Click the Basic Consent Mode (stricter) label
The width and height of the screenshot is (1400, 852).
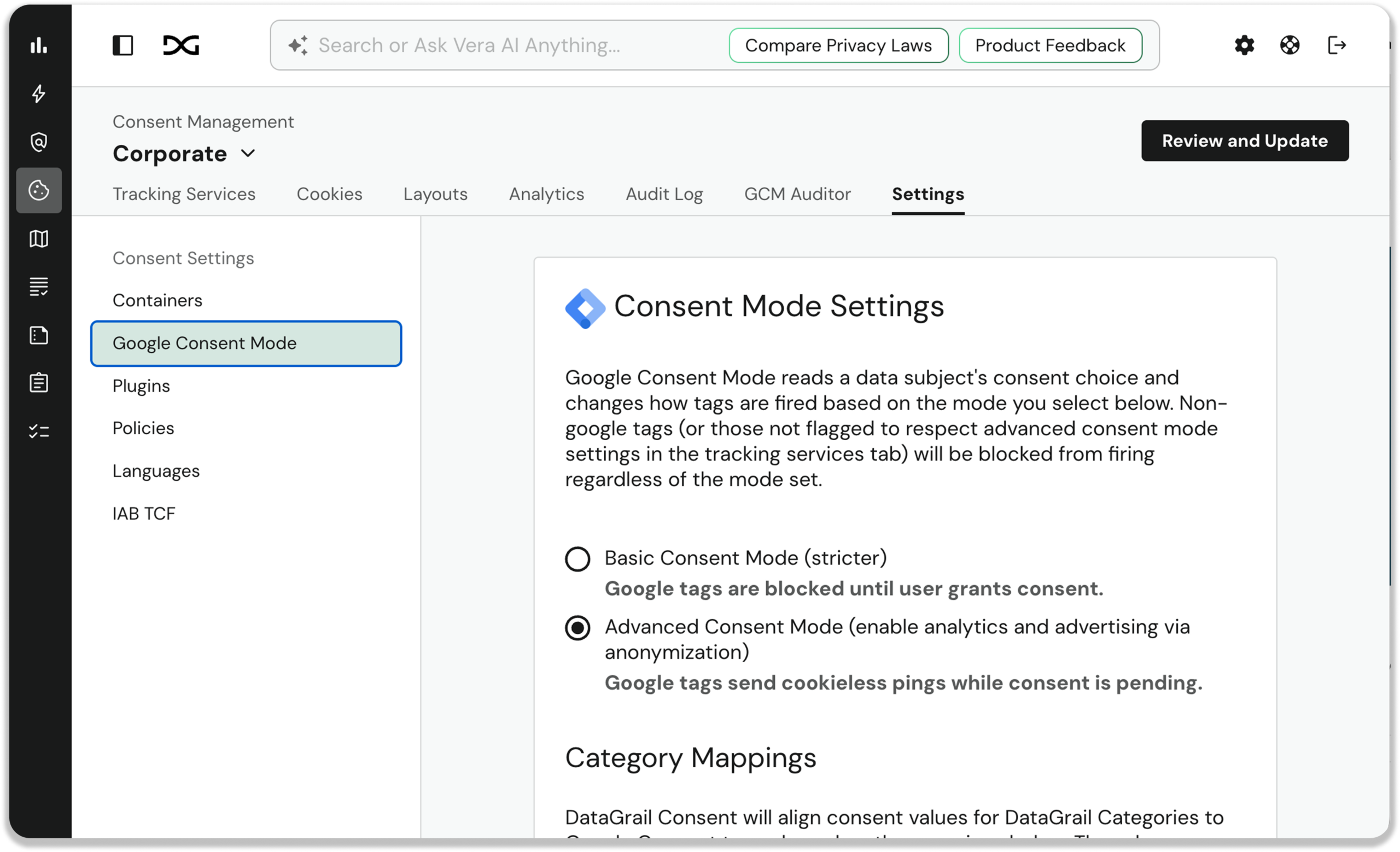745,558
